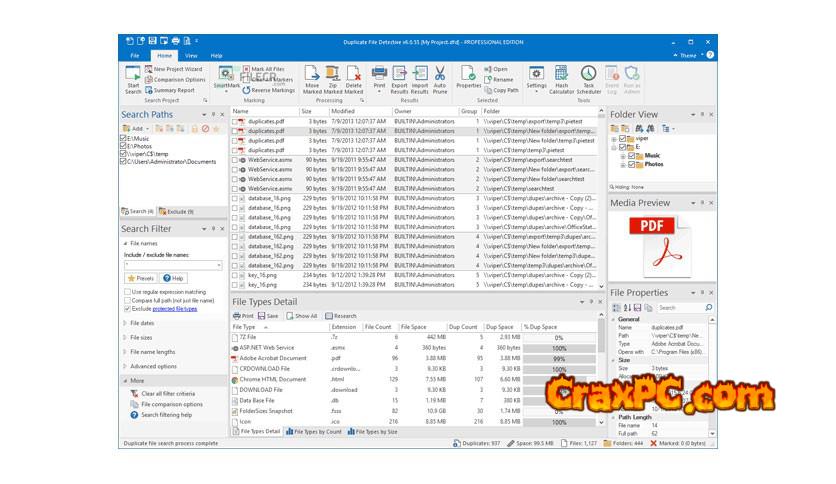Click Move Marked files

click(312, 79)
